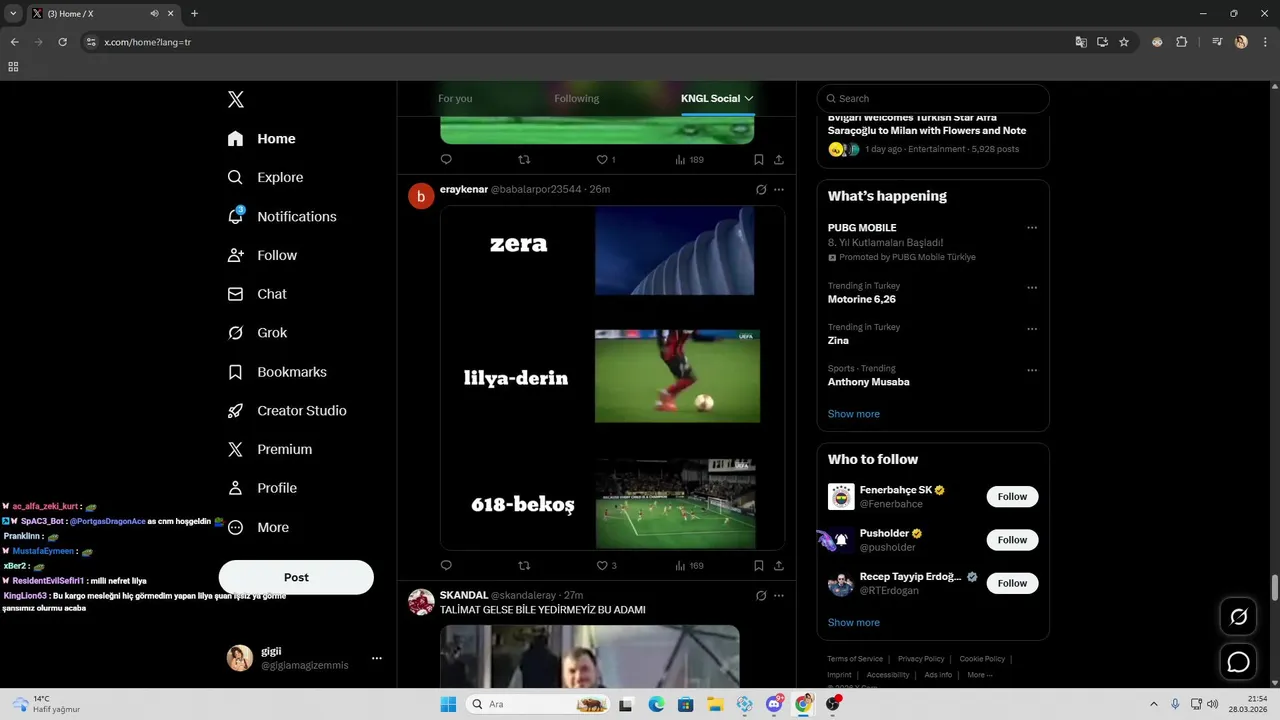Click the Post button
Image resolution: width=1280 pixels, height=720 pixels.
296,577
